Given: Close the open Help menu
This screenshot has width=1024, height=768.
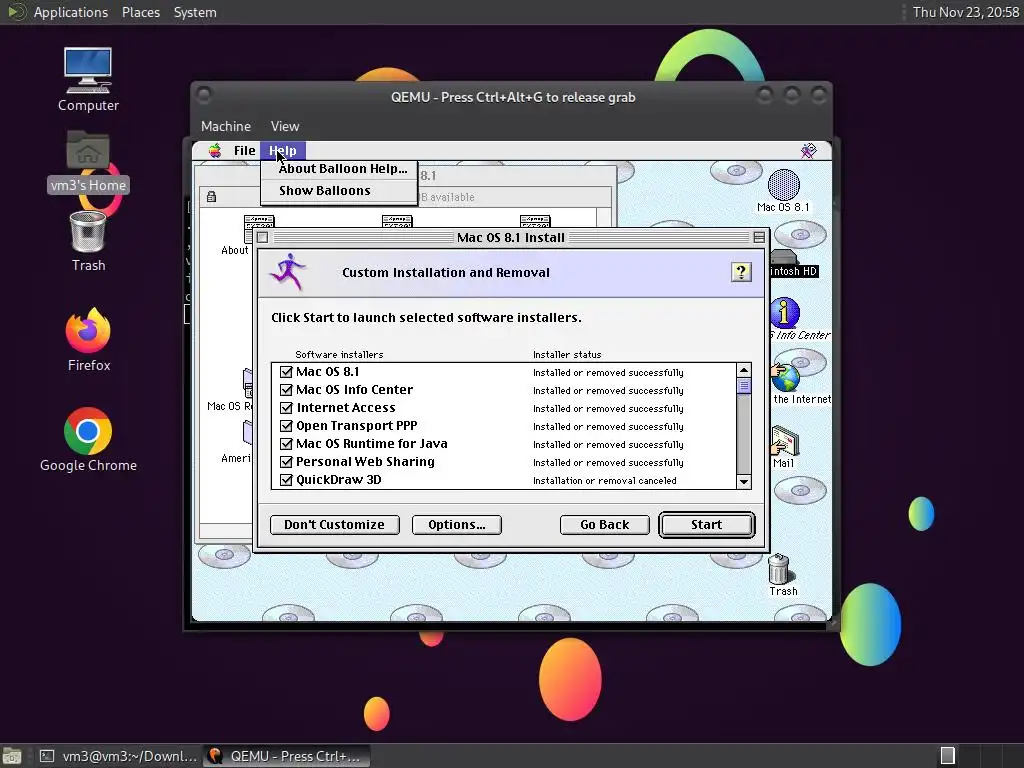Looking at the screenshot, I should coord(283,151).
